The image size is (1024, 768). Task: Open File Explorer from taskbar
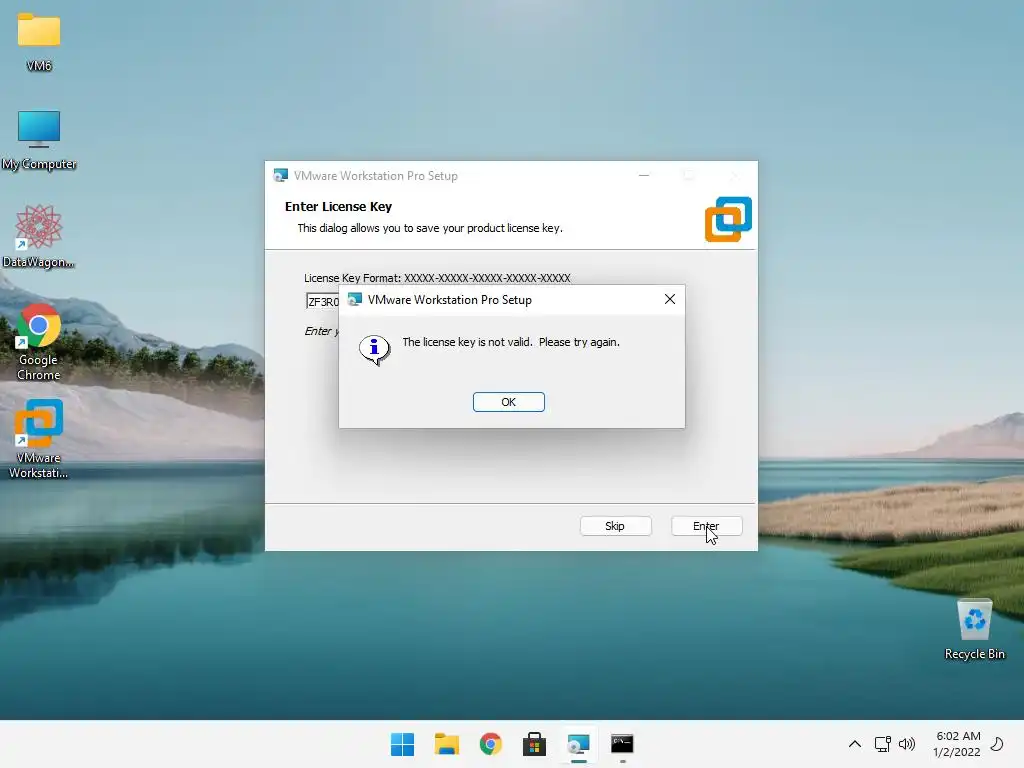[447, 744]
